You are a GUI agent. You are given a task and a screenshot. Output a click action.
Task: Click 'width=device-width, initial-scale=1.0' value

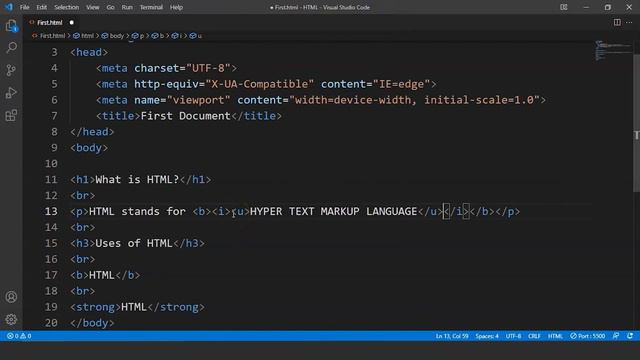click(414, 100)
